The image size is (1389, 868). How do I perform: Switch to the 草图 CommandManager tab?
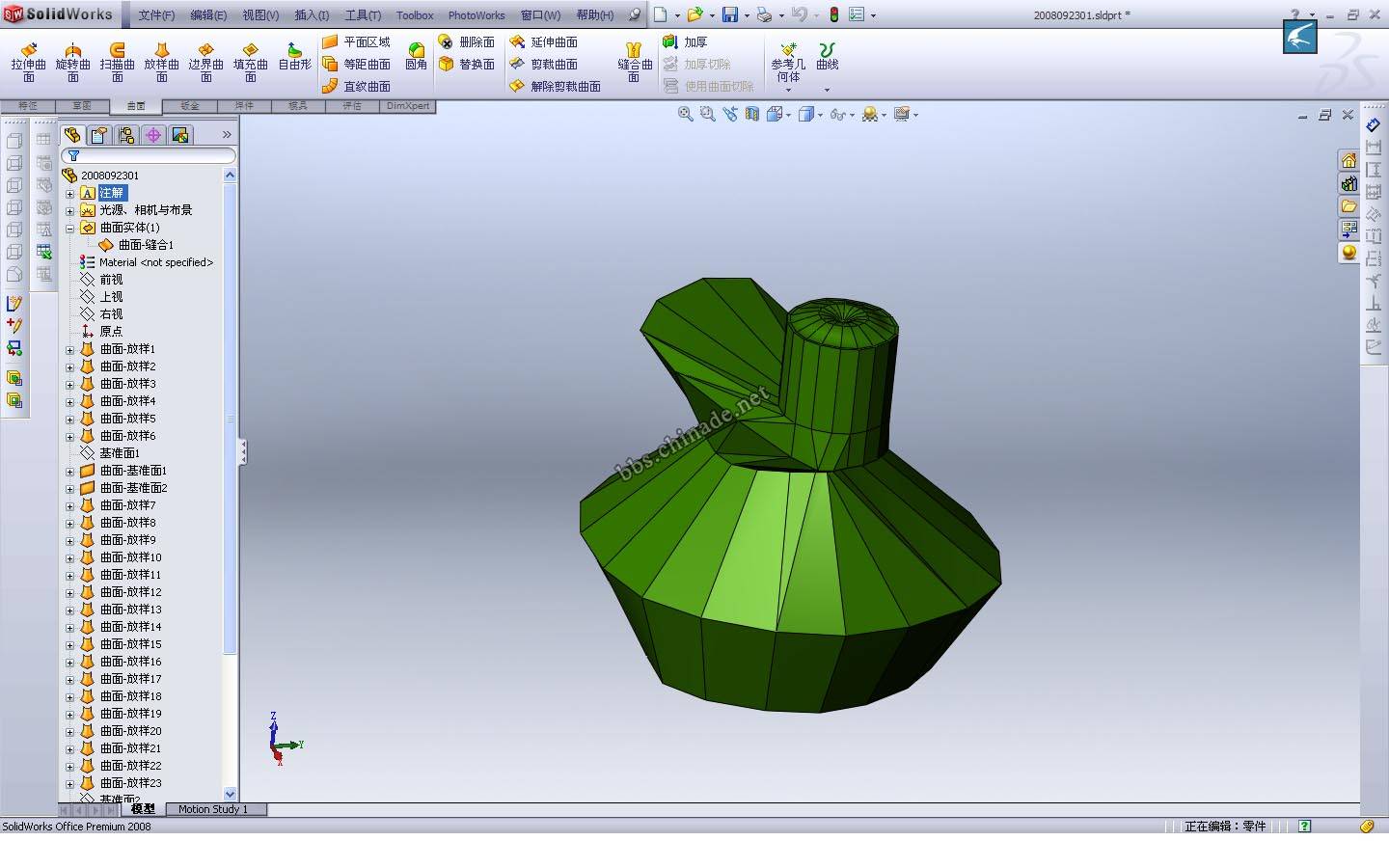81,106
